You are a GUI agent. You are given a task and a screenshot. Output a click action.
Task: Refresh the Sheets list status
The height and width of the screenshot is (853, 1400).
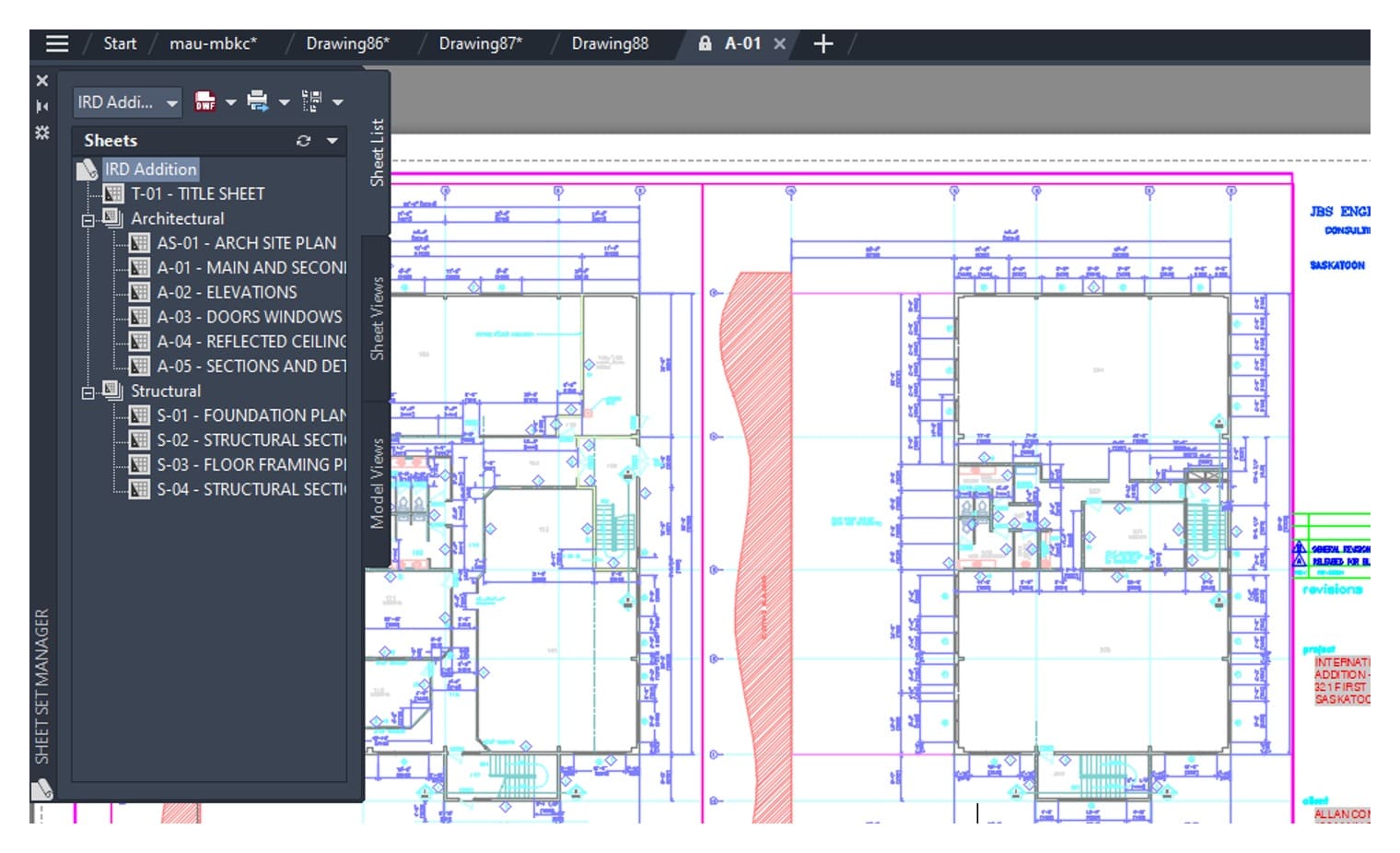[303, 141]
